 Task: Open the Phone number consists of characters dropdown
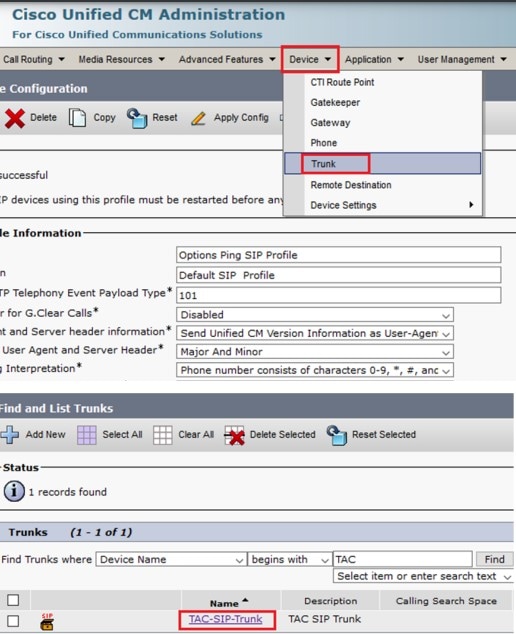(x=315, y=370)
